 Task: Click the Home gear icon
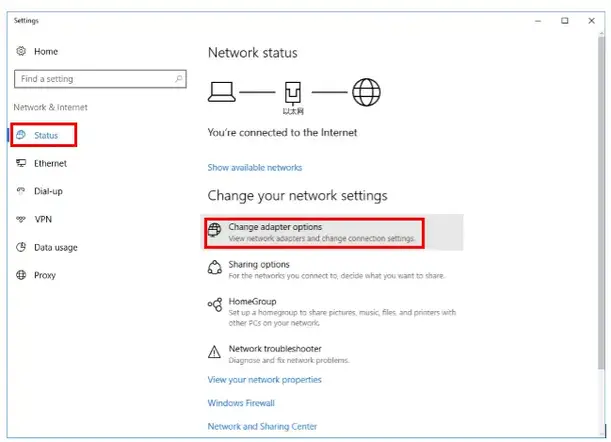click(x=21, y=51)
